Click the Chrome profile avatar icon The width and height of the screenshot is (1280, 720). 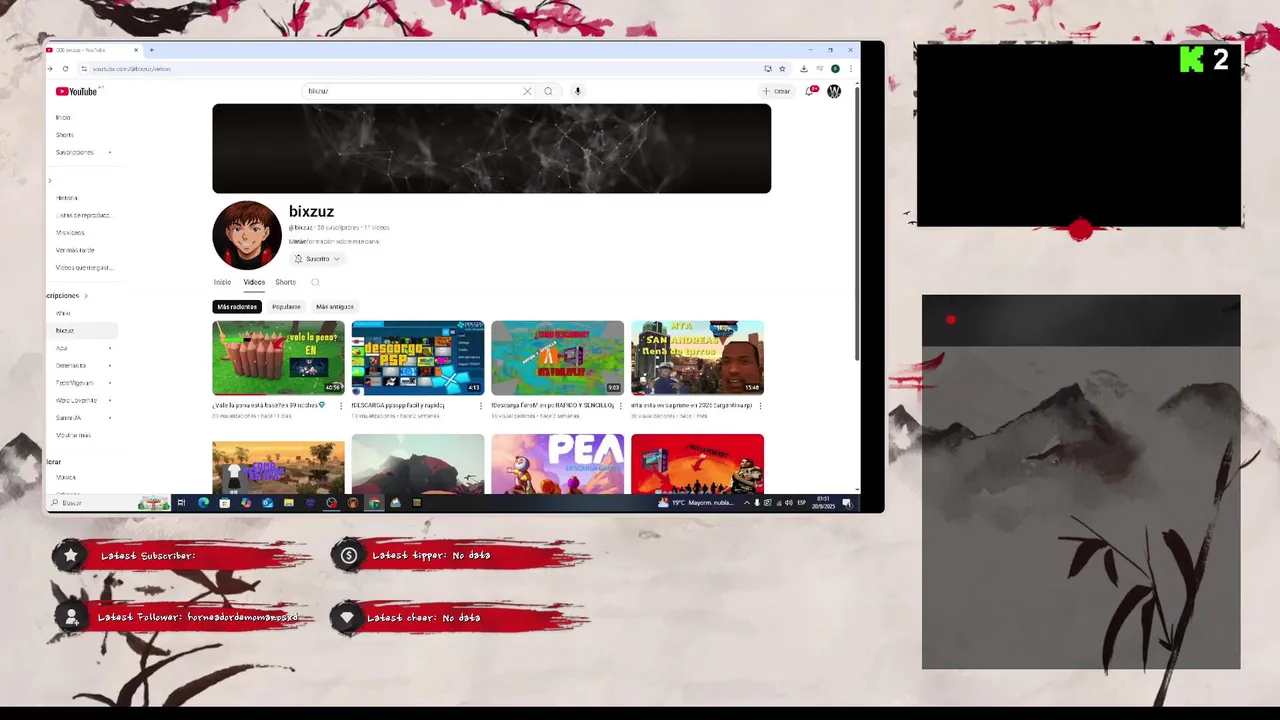pos(835,69)
